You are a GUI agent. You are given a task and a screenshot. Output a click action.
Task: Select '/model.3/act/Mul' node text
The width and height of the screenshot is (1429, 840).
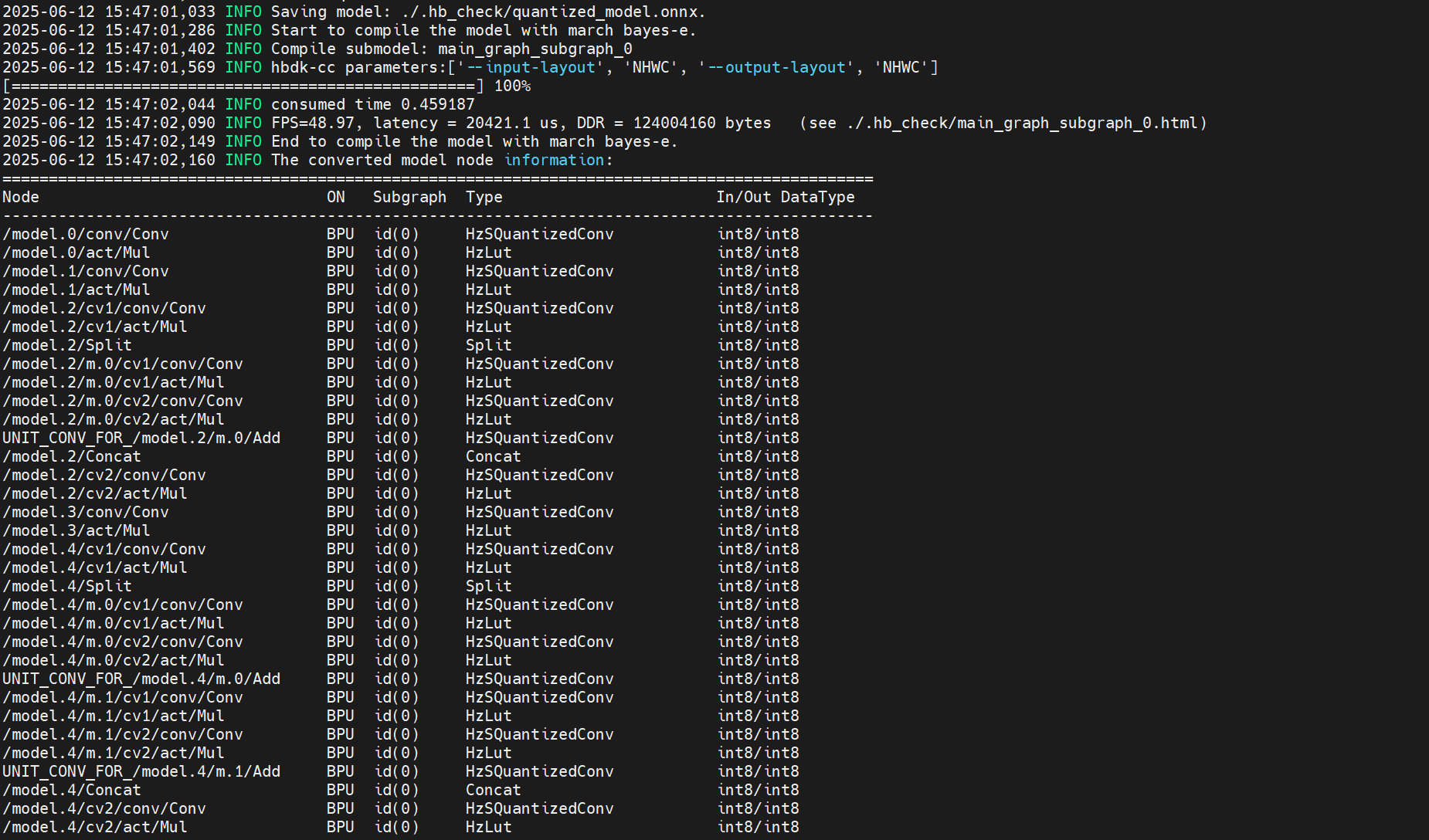click(76, 530)
